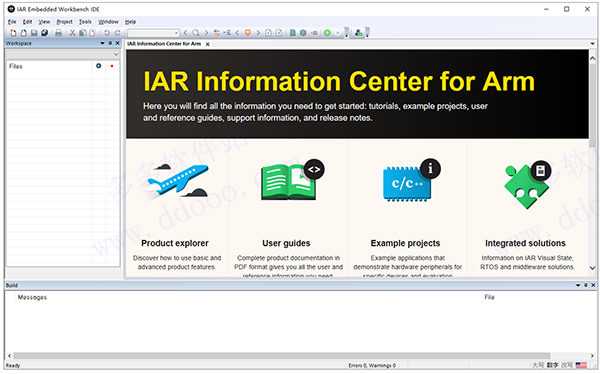
Task: Click the red dot column header in Workspace
Action: click(x=112, y=66)
